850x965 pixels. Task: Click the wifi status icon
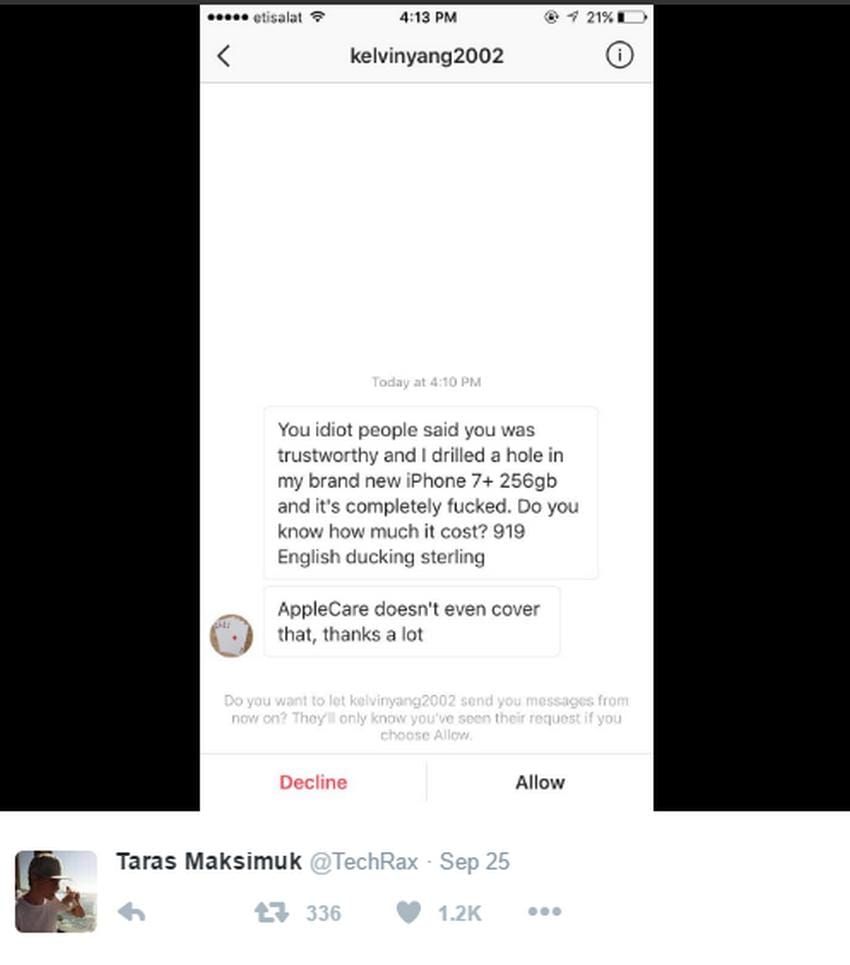(x=318, y=17)
